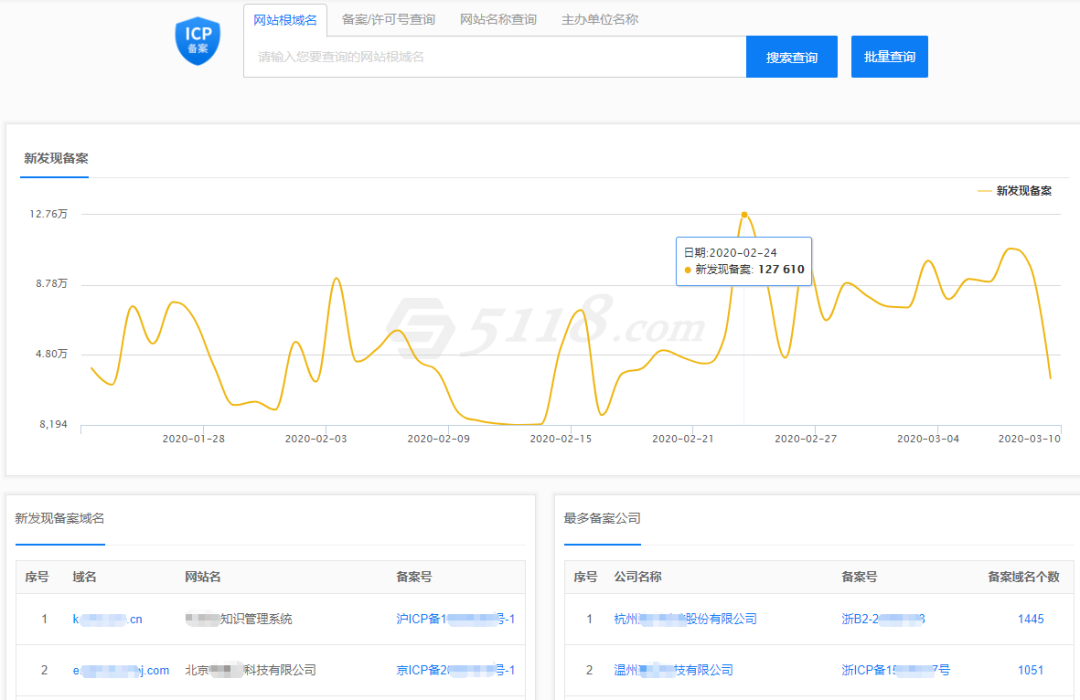Click the ICP 备案 shield logo

coord(198,41)
